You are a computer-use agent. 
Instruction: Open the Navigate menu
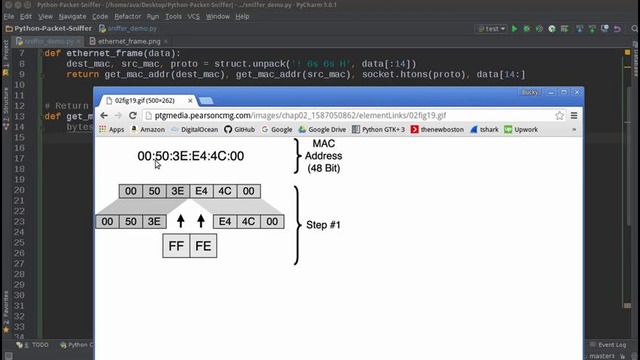coord(72,16)
